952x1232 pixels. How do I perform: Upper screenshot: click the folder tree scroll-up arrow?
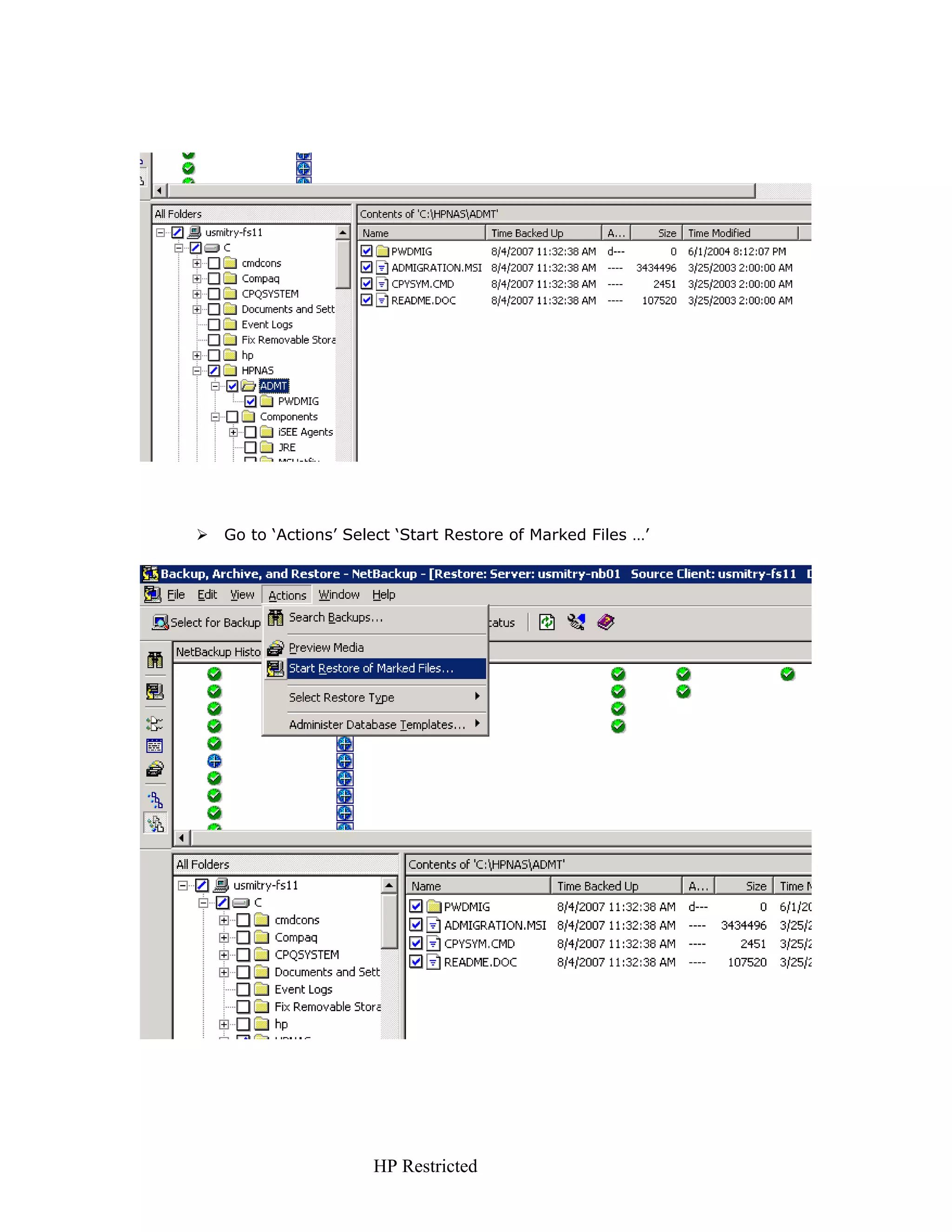pyautogui.click(x=343, y=232)
